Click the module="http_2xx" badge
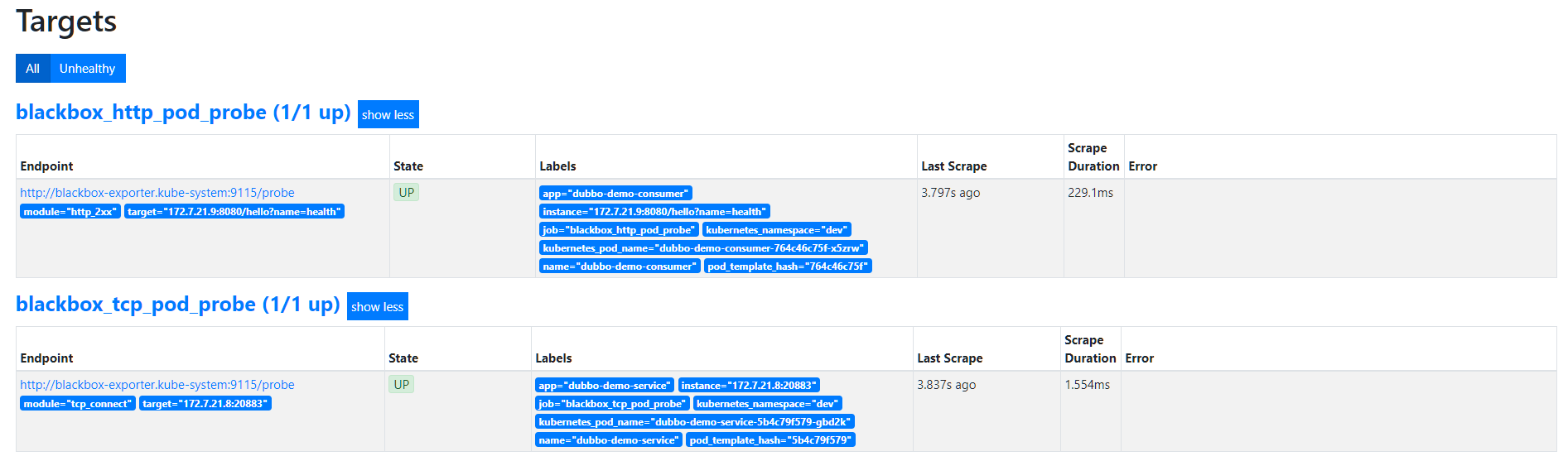This screenshot has height=461, width=1568. tap(70, 212)
